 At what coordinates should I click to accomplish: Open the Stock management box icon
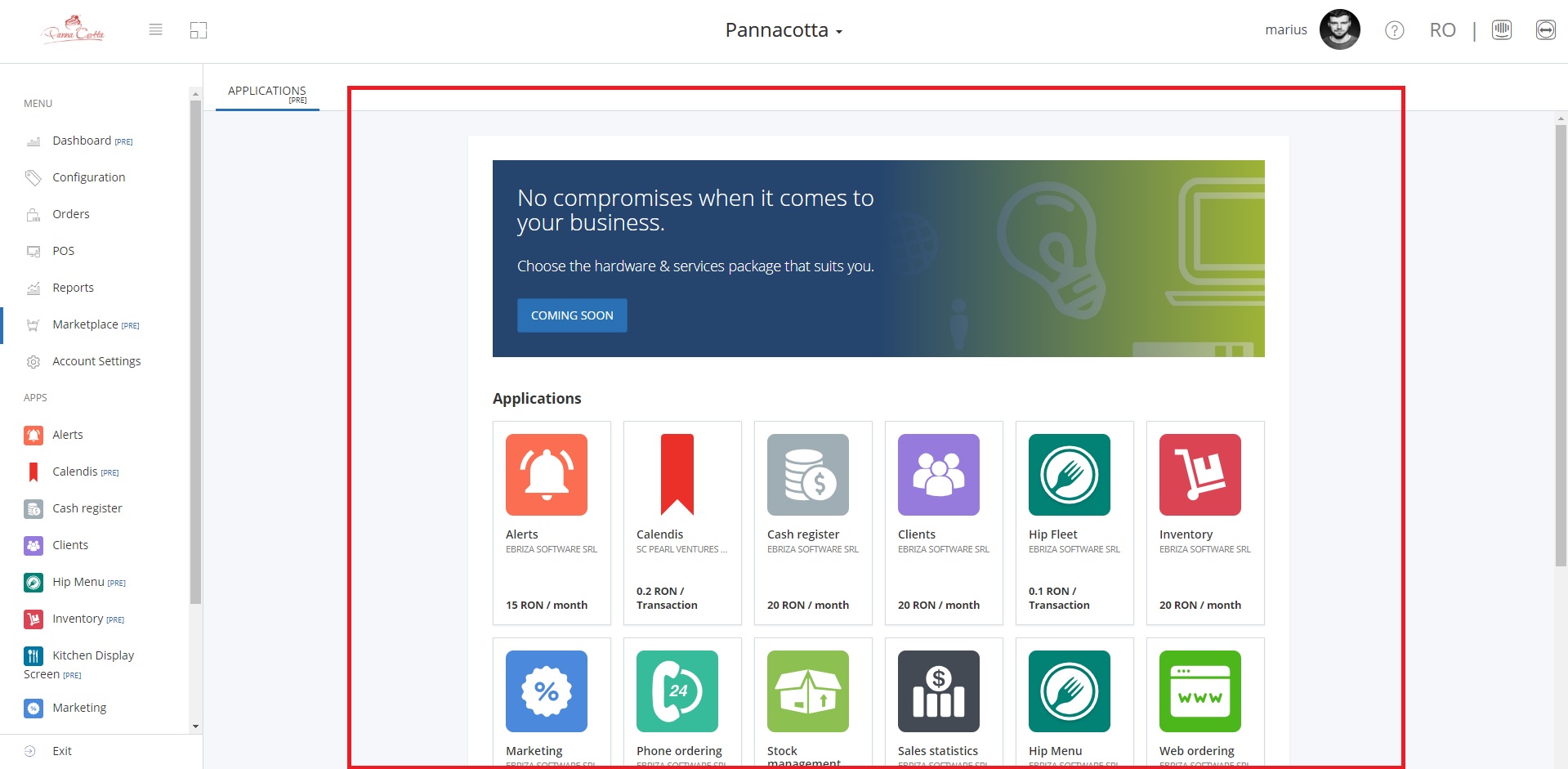(807, 691)
